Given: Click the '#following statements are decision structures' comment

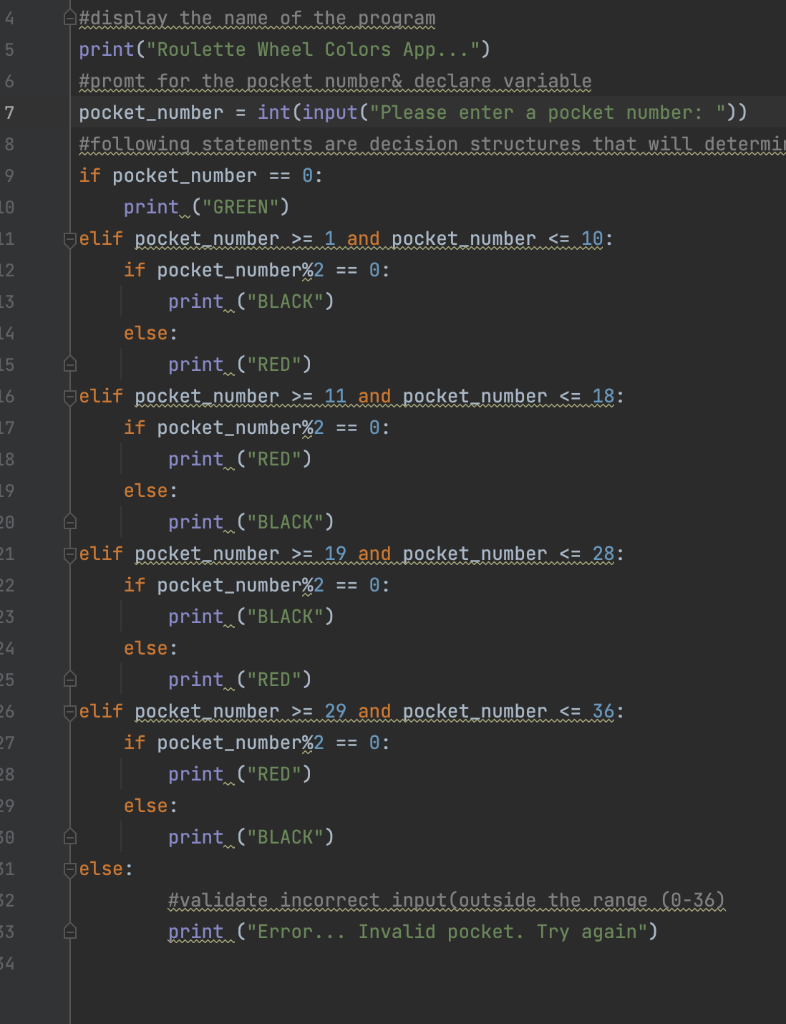Looking at the screenshot, I should pyautogui.click(x=432, y=144).
